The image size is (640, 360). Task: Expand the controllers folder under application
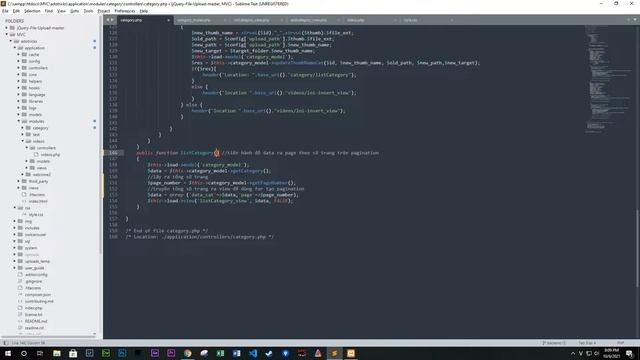[x=19, y=68]
